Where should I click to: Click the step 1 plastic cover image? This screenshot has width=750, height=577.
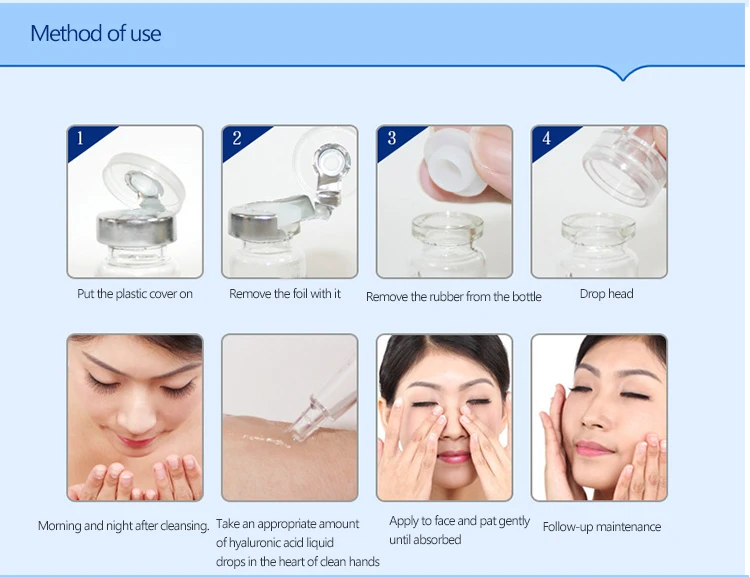click(135, 201)
